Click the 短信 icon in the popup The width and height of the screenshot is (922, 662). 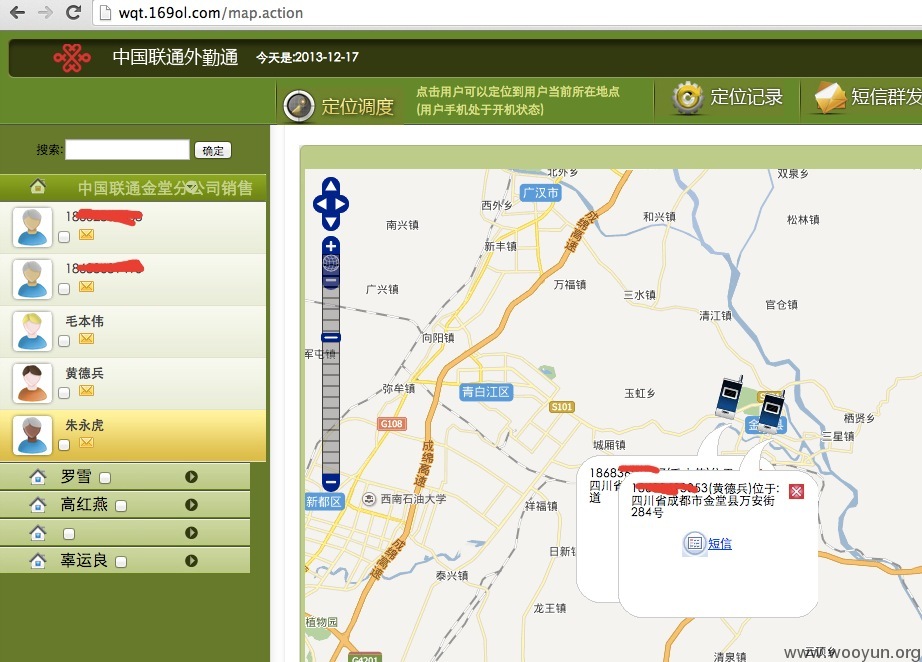[694, 543]
